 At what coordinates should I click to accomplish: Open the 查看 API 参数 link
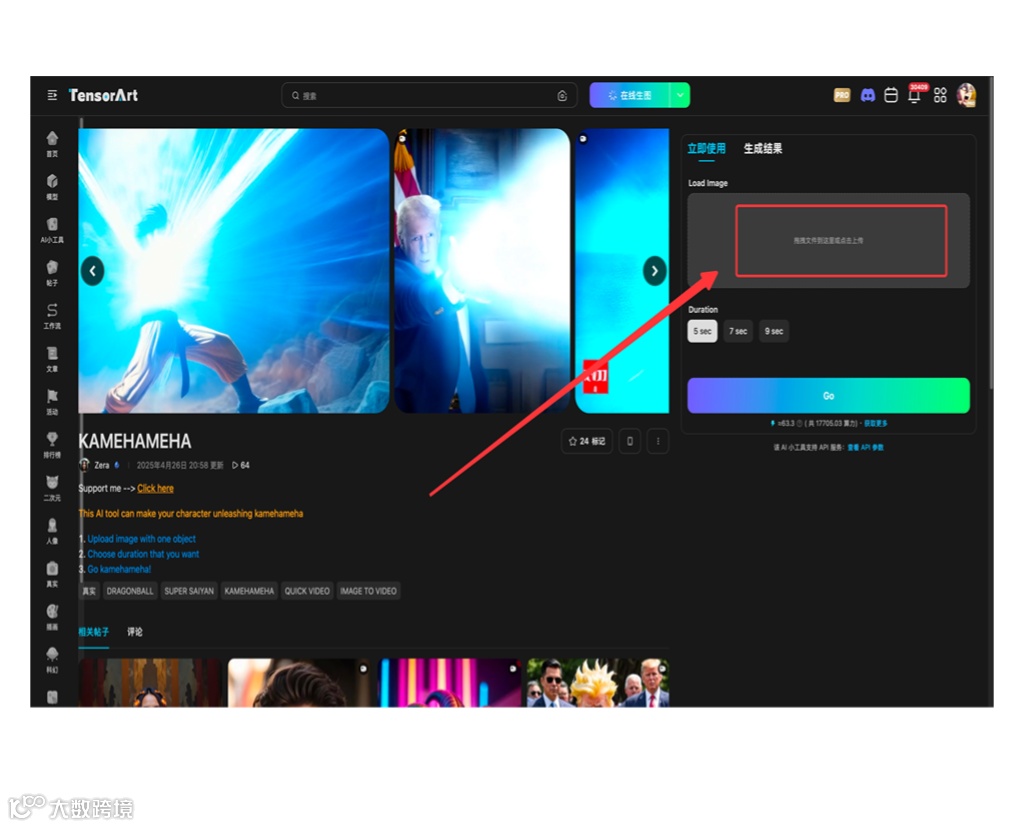pos(865,447)
